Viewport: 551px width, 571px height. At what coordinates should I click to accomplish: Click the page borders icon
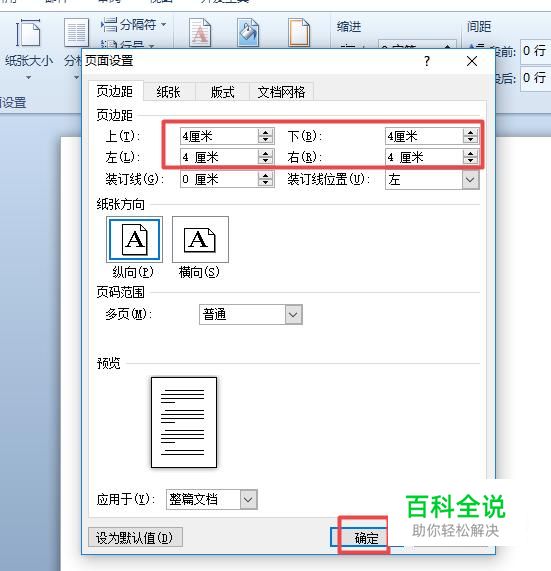click(299, 33)
